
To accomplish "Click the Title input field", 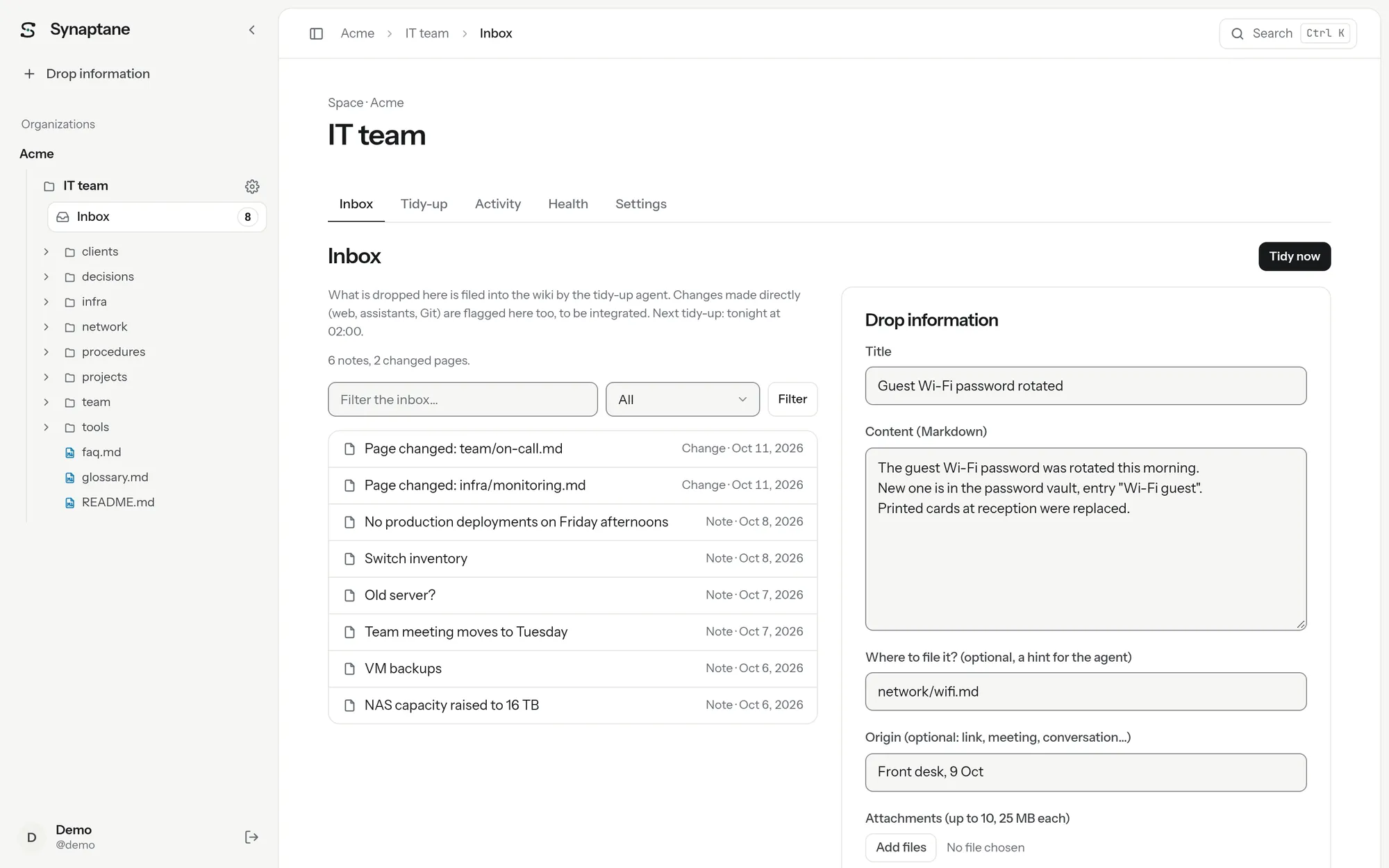I will (1086, 386).
